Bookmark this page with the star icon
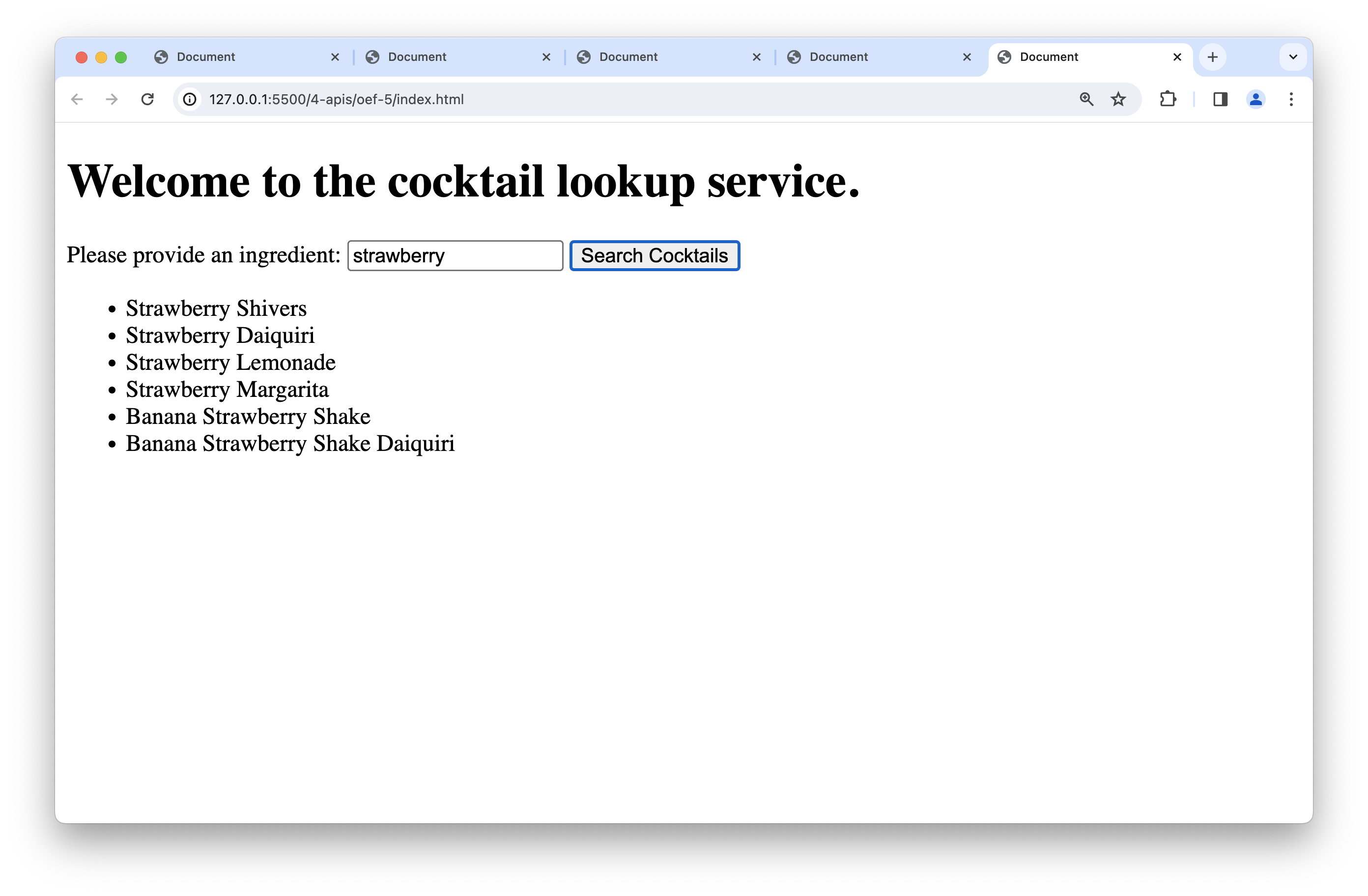This screenshot has height=896, width=1368. (x=1118, y=99)
